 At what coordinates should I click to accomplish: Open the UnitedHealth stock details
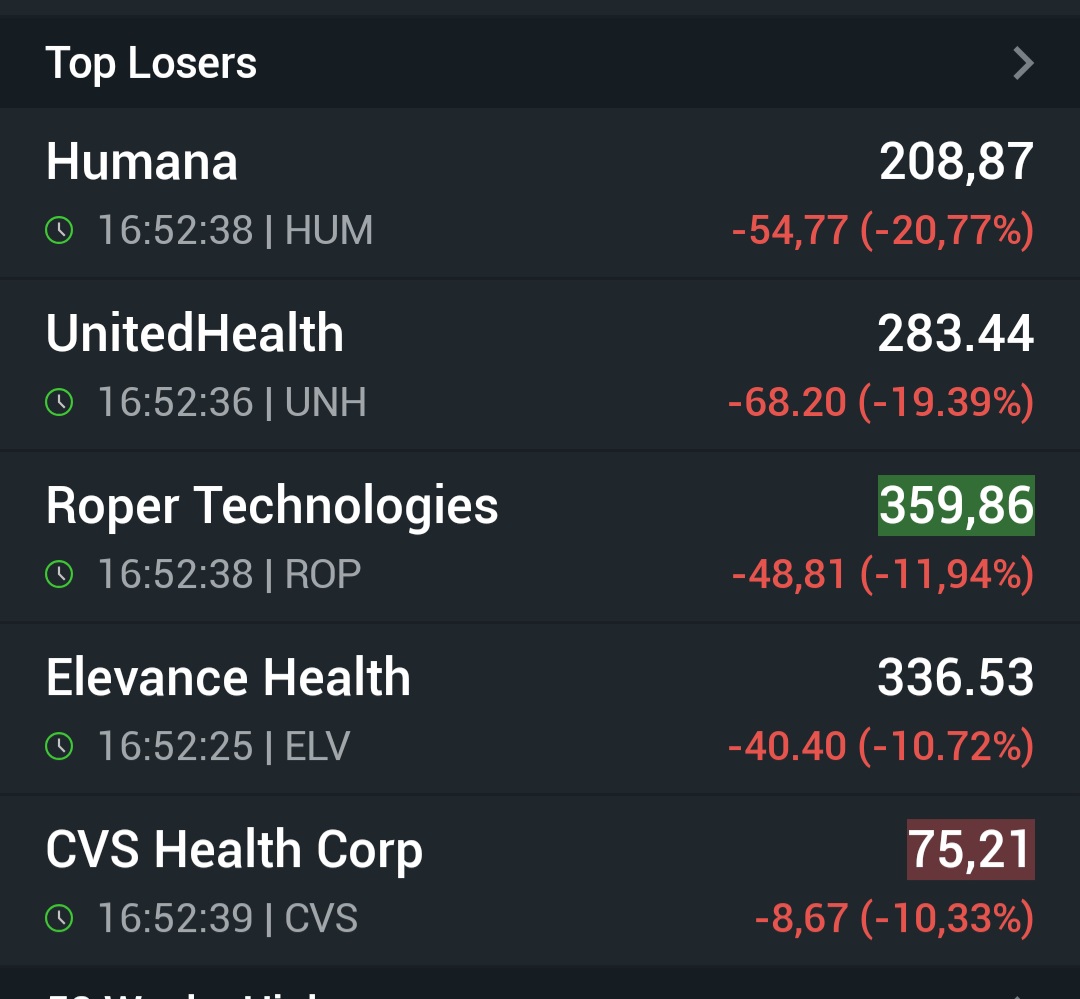click(195, 334)
